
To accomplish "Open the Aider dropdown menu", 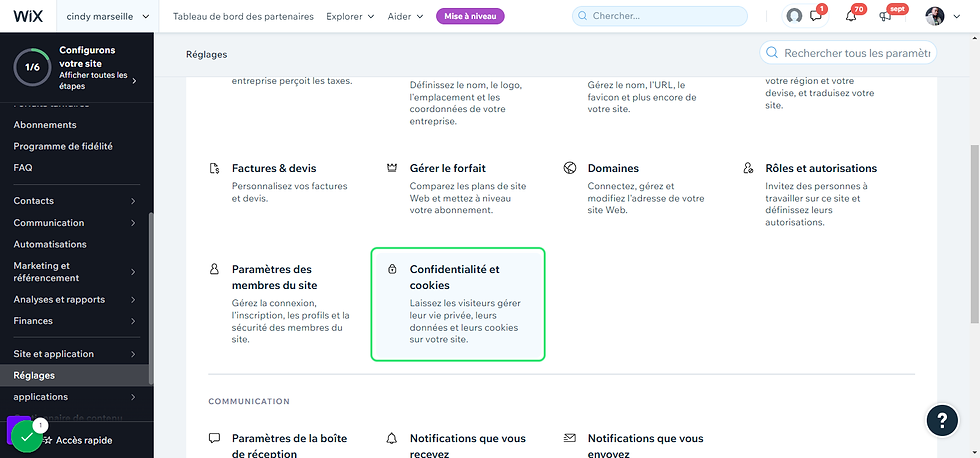I will (x=405, y=16).
